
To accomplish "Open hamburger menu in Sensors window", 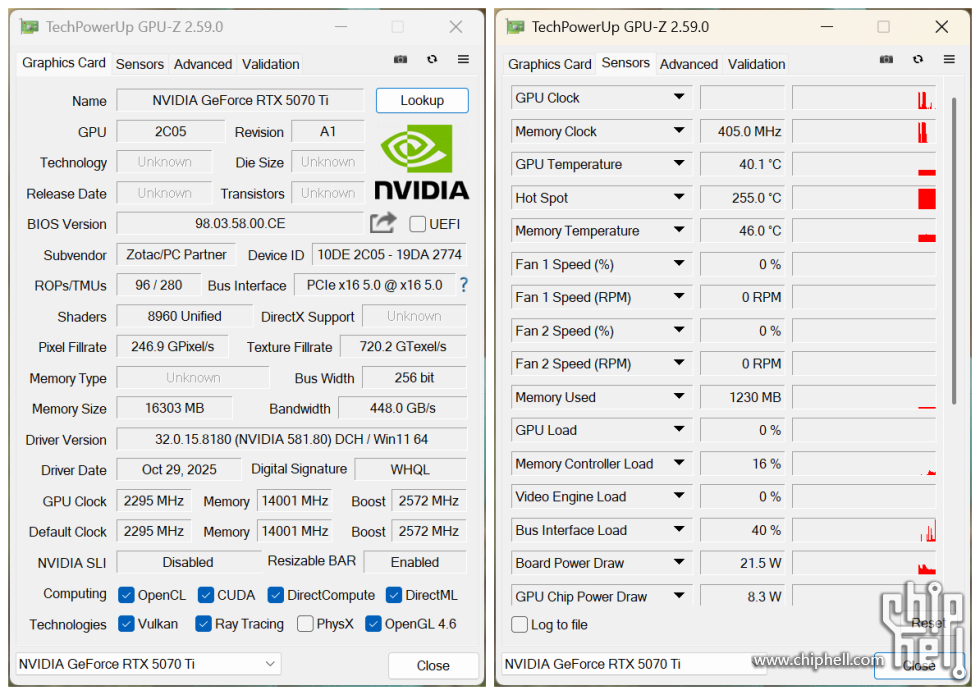I will (x=949, y=59).
